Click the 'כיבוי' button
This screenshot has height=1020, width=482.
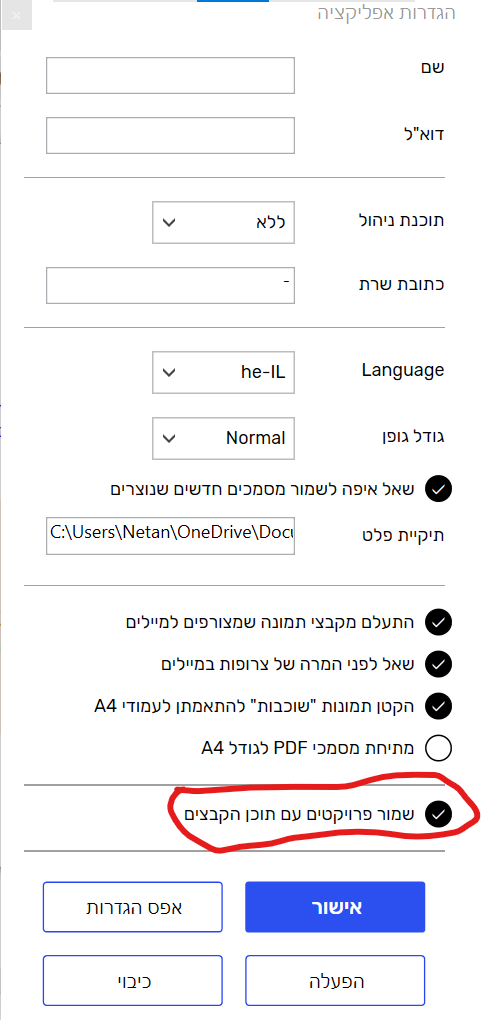[x=133, y=981]
